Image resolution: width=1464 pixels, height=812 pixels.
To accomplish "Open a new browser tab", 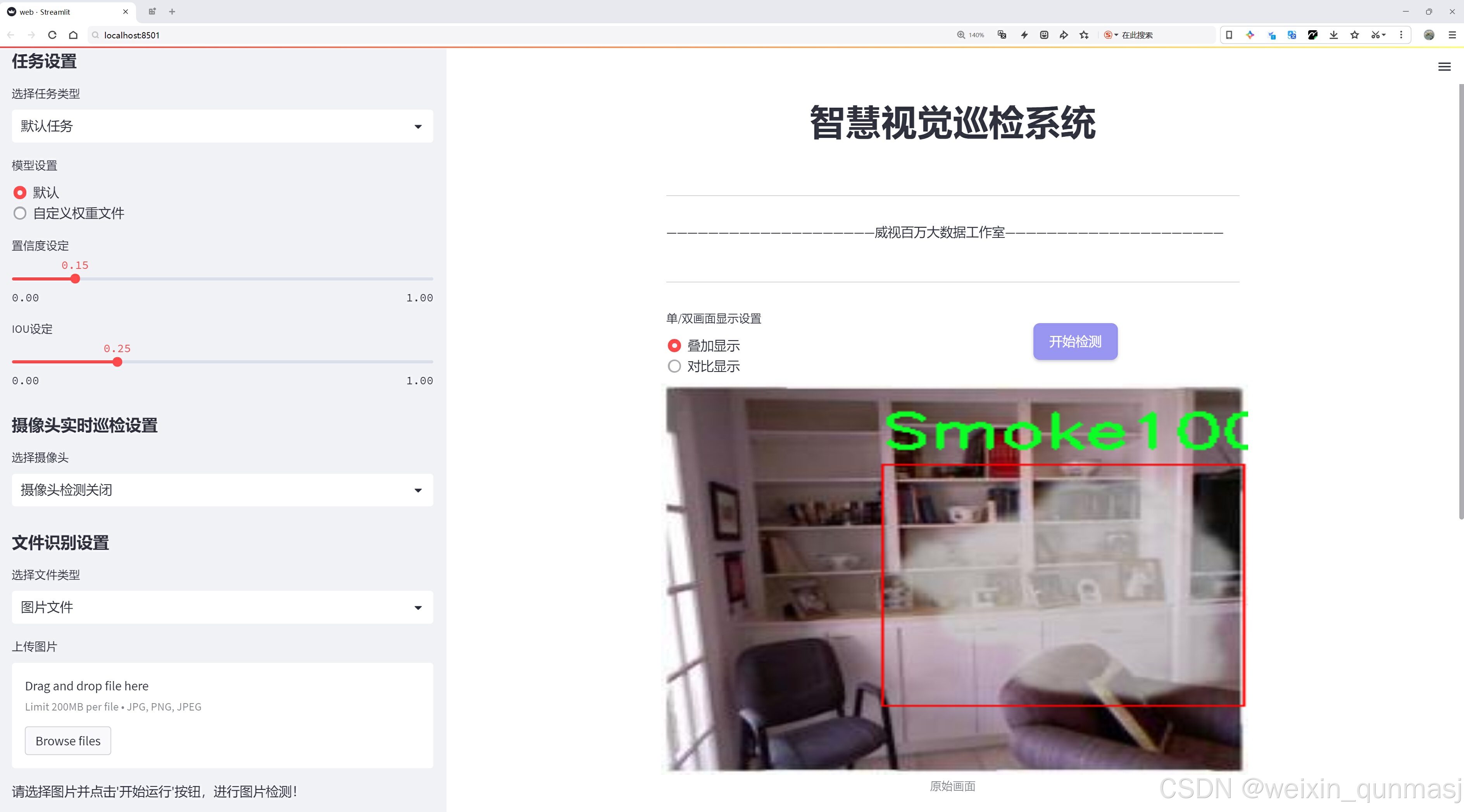I will click(172, 11).
